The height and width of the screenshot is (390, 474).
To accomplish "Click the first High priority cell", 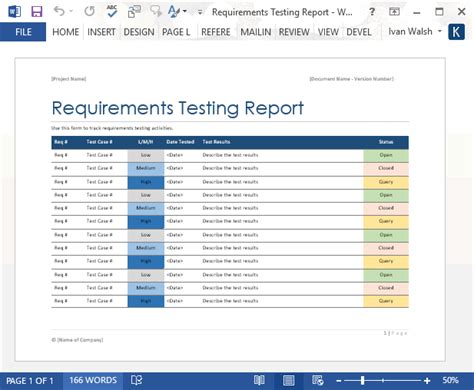I will 146,182.
